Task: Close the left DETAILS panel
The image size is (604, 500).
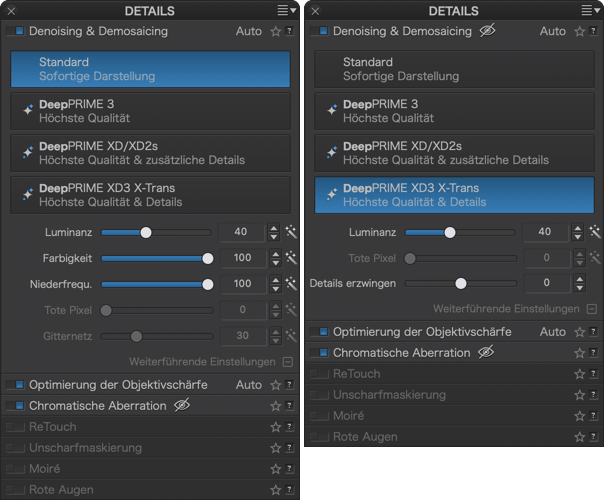Action: point(11,11)
